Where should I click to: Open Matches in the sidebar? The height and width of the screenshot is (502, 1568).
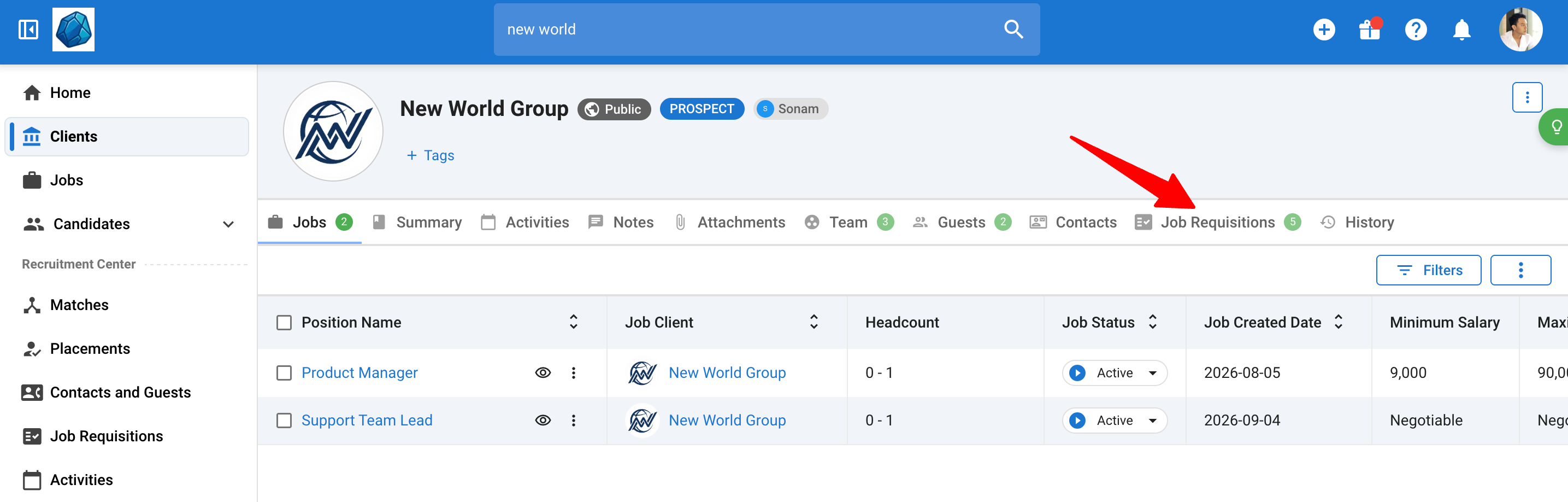[127, 305]
